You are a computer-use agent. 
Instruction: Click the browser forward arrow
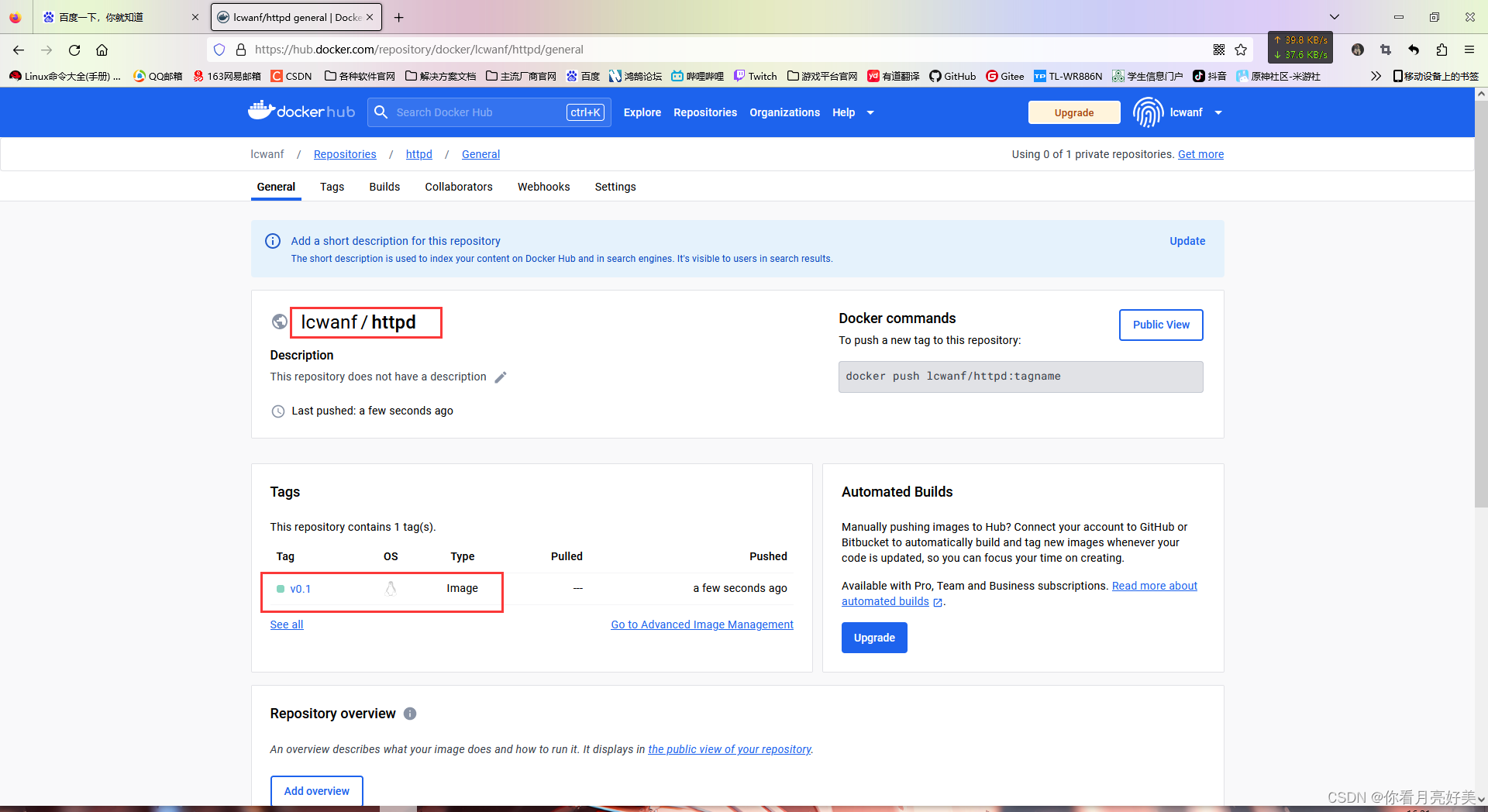pyautogui.click(x=46, y=50)
